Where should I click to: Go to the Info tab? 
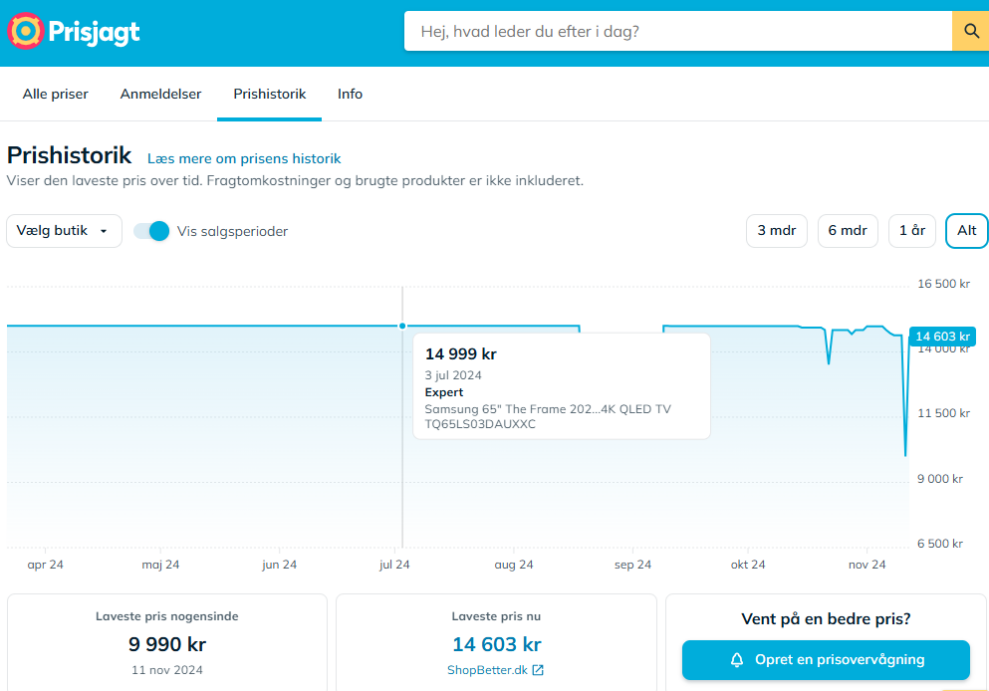pyautogui.click(x=350, y=94)
